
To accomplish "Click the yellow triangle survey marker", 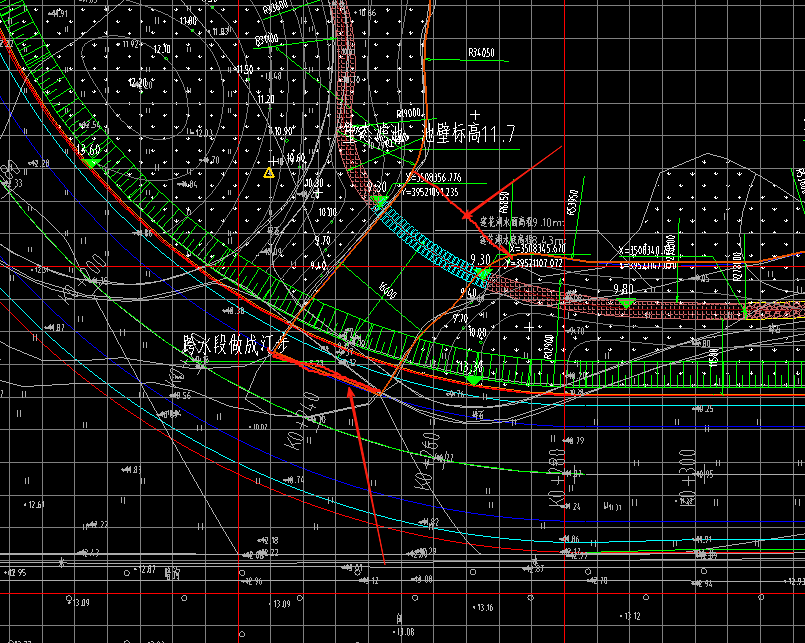I will tap(268, 173).
